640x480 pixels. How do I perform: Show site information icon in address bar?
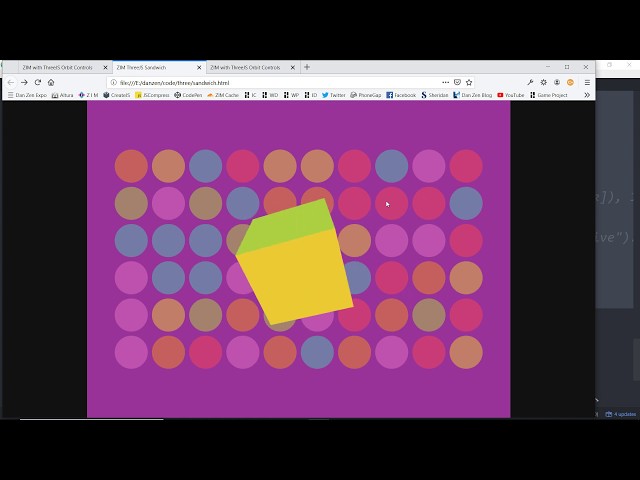point(114,82)
